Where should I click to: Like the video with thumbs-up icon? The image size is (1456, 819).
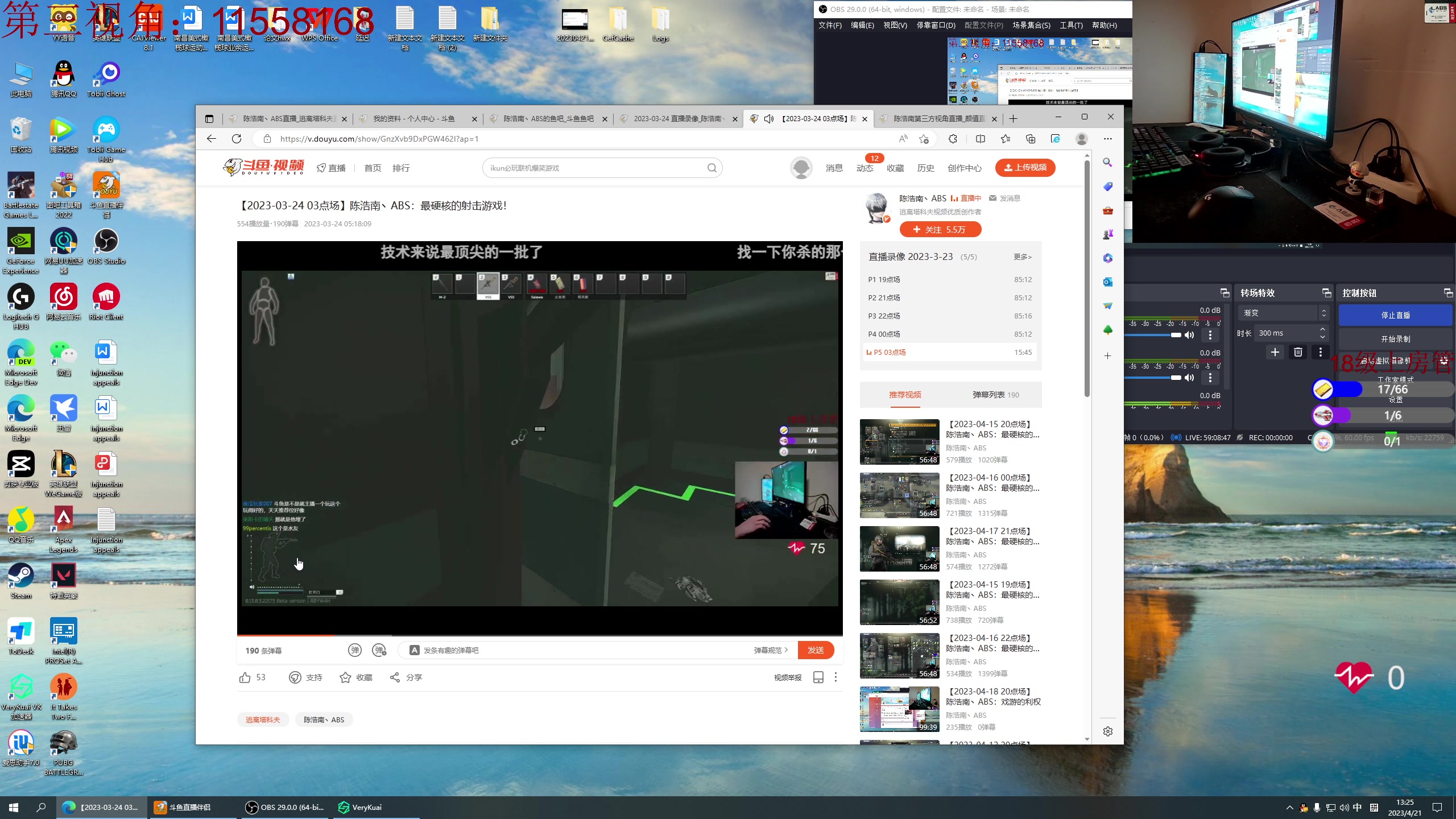(245, 677)
